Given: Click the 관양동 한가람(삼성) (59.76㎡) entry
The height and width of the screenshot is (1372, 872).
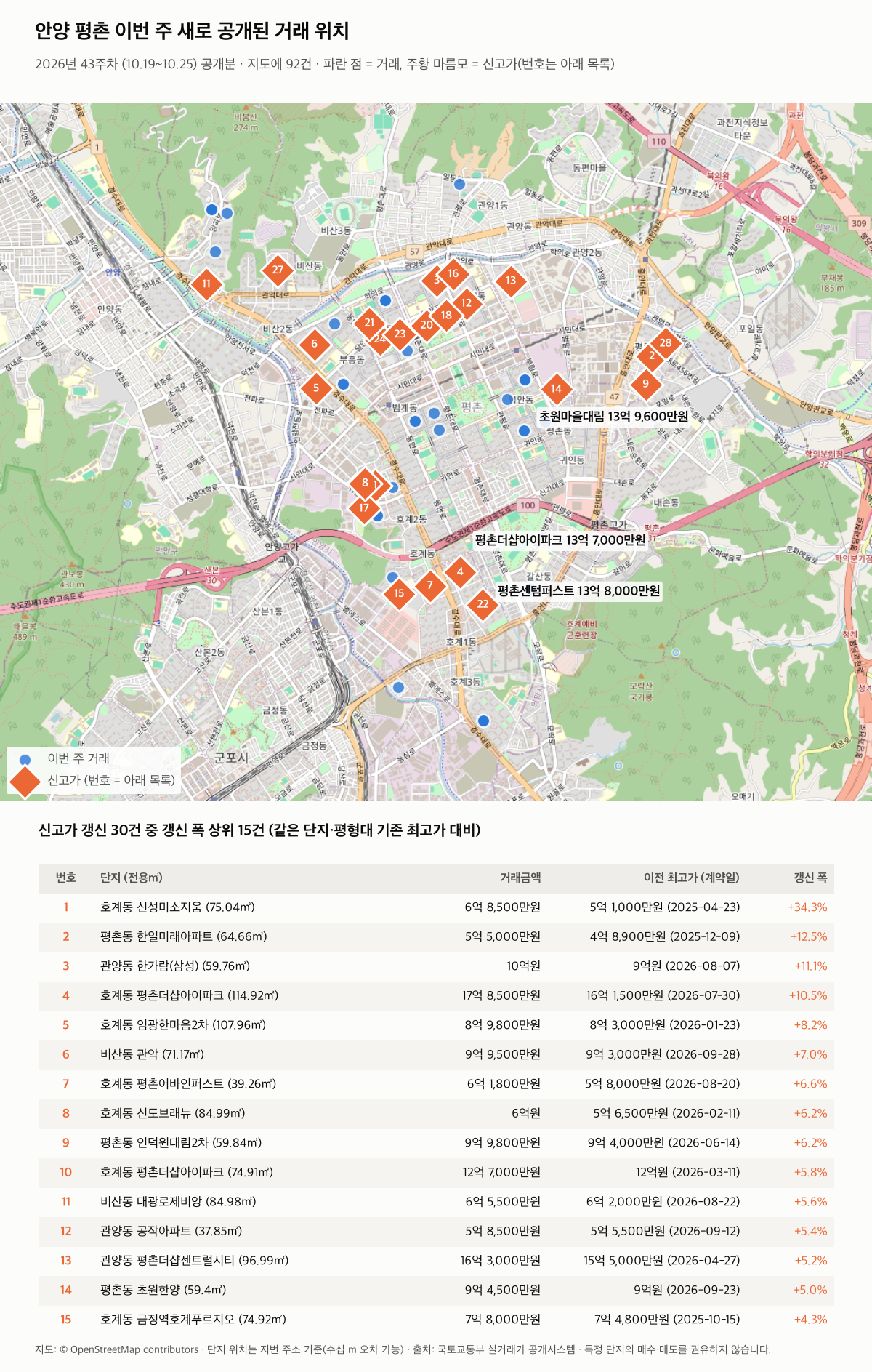Looking at the screenshot, I should pos(175,966).
